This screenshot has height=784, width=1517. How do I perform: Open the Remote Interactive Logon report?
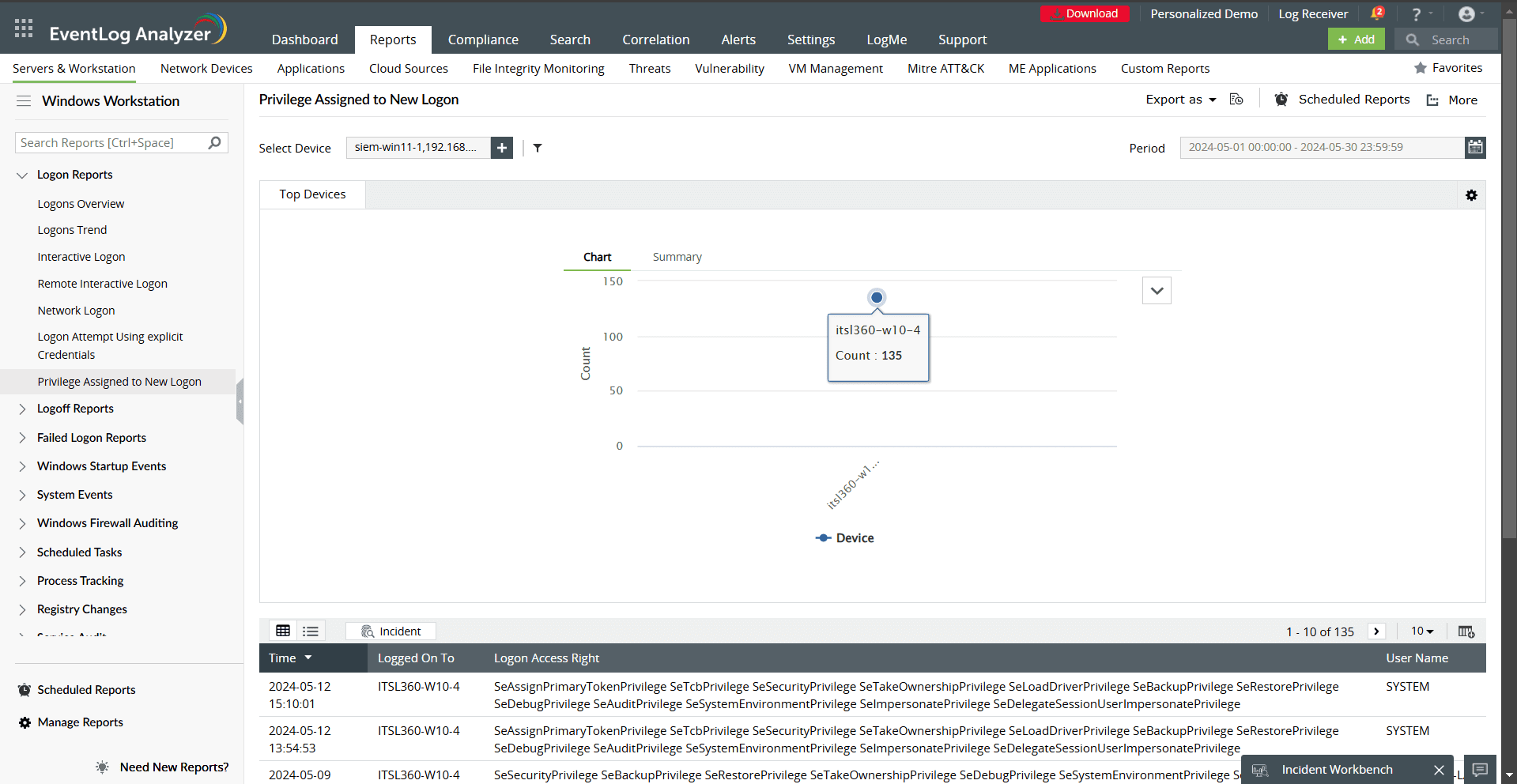102,284
